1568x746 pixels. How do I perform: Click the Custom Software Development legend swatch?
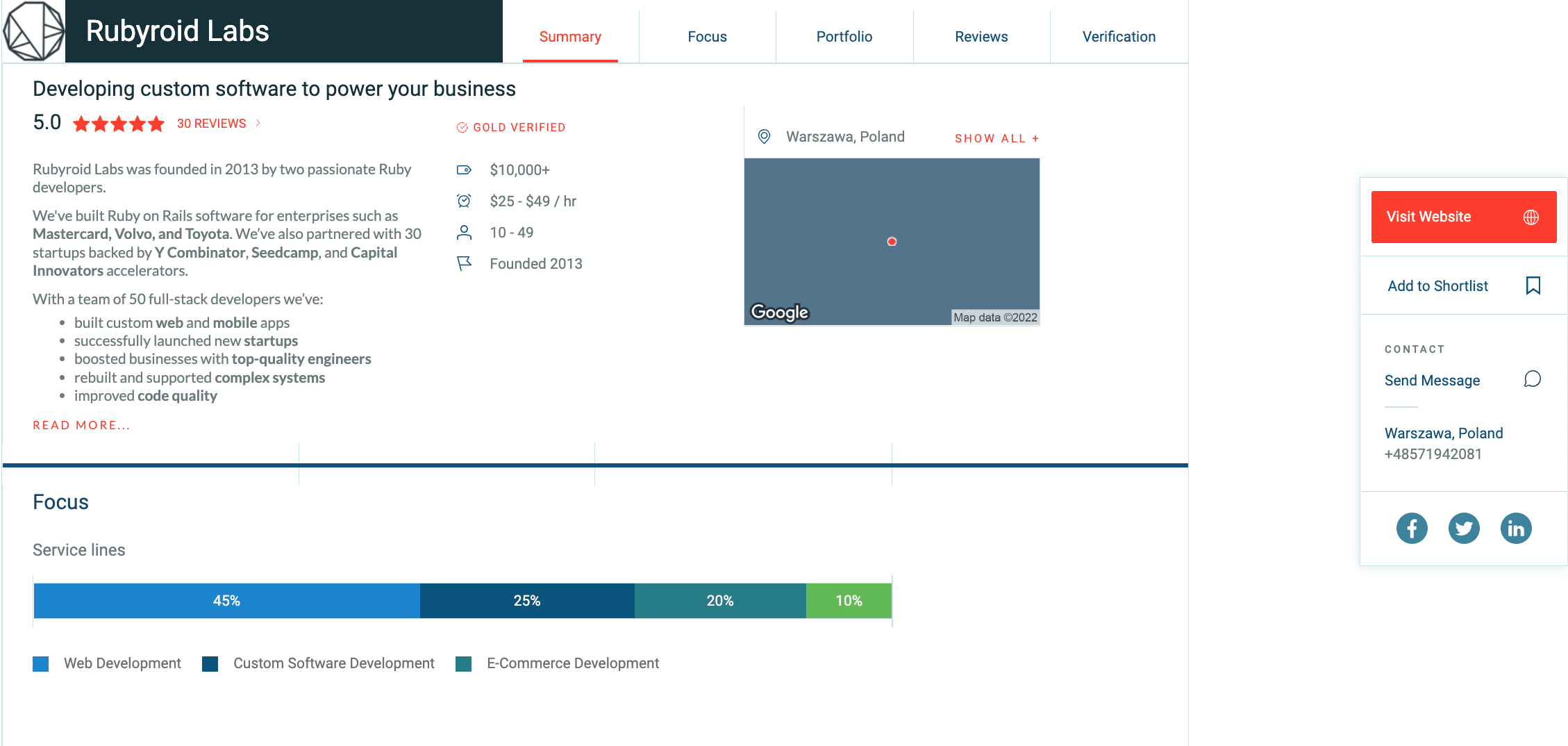tap(210, 664)
